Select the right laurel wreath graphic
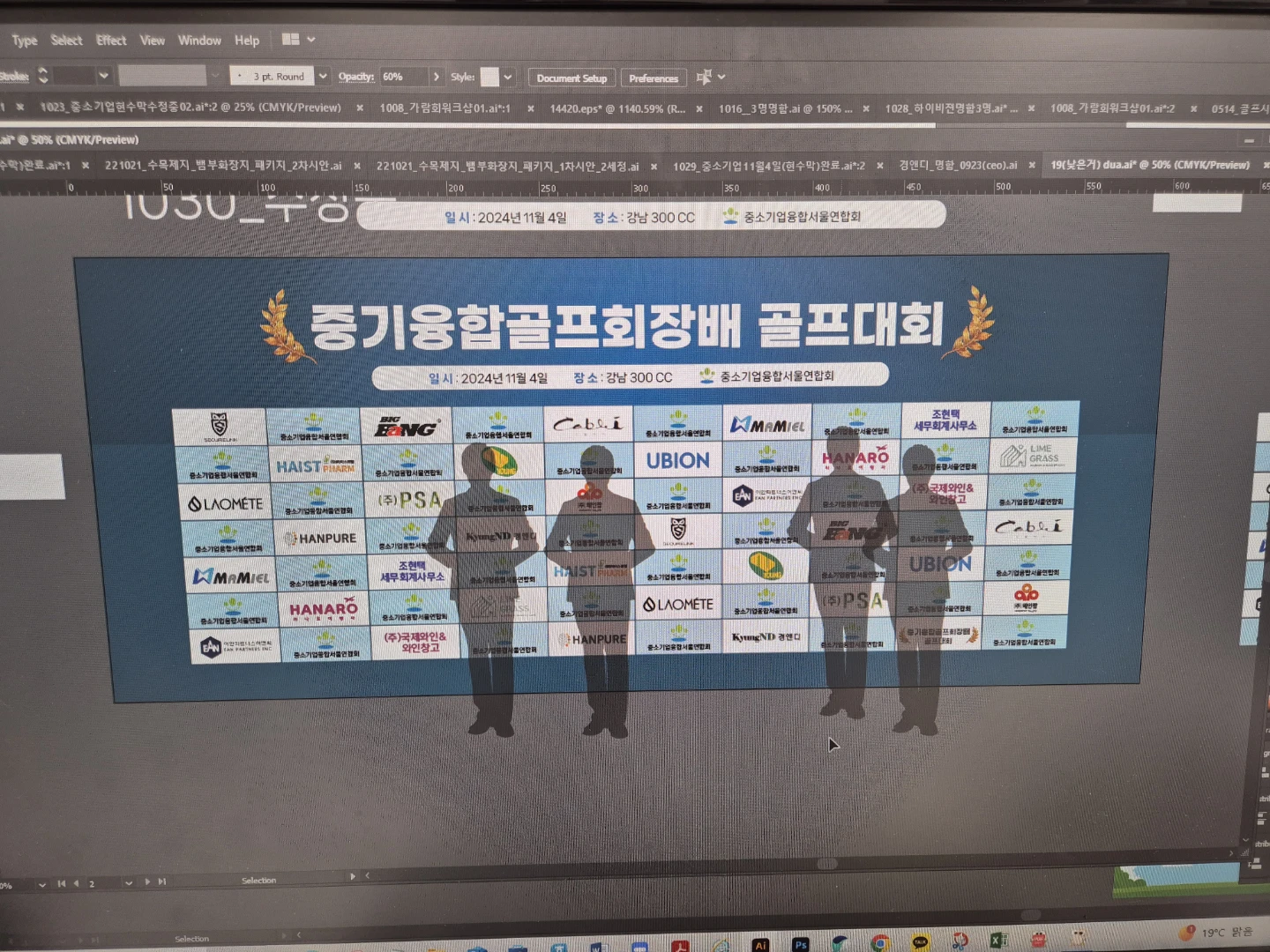The width and height of the screenshot is (1270, 952). [x=968, y=322]
